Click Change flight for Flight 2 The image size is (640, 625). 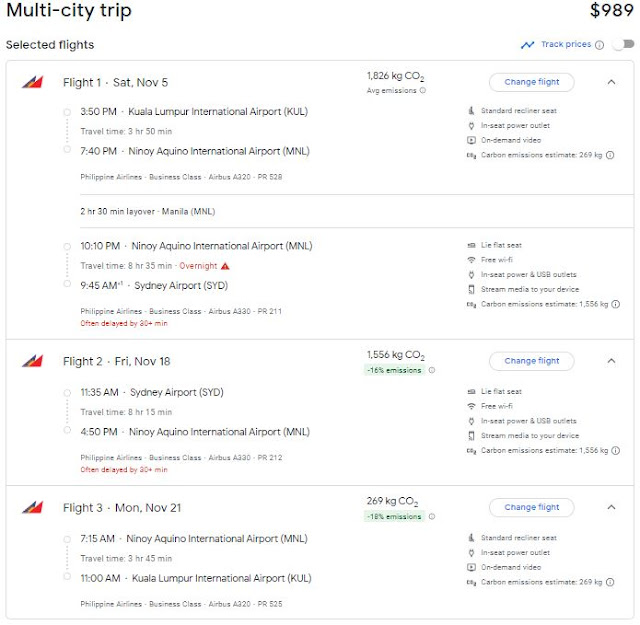[532, 361]
